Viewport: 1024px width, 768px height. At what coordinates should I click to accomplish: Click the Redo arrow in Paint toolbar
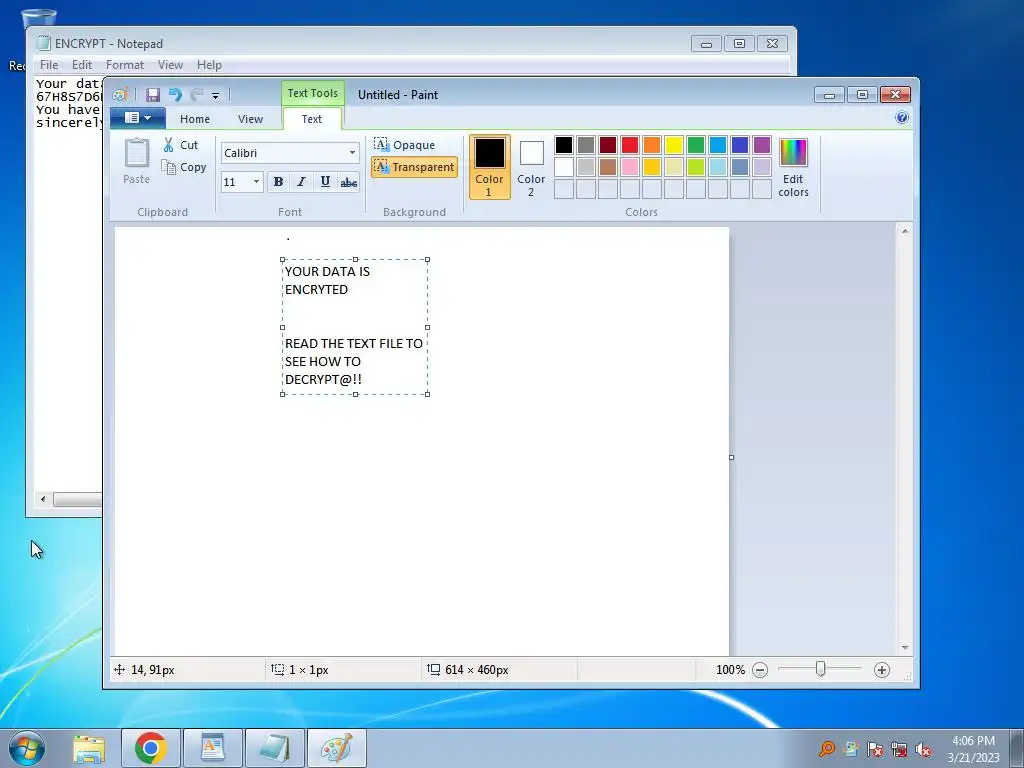(196, 95)
